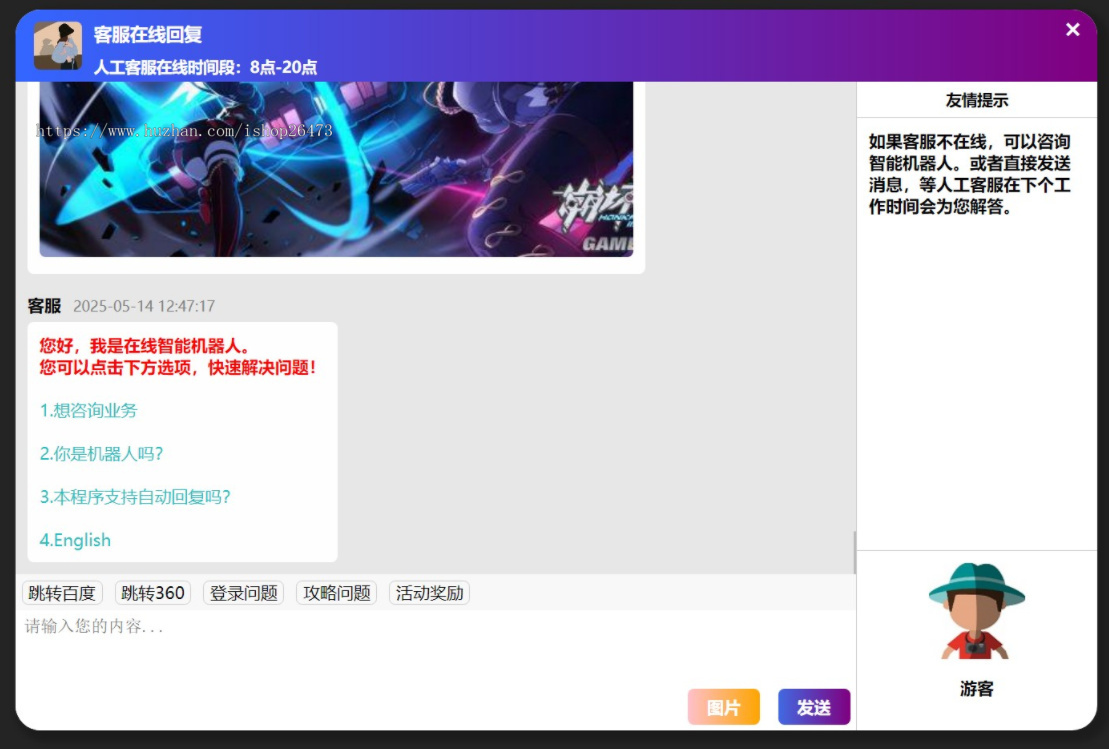
Task: Click the 跳转百度 quick reply button
Action: 62,593
